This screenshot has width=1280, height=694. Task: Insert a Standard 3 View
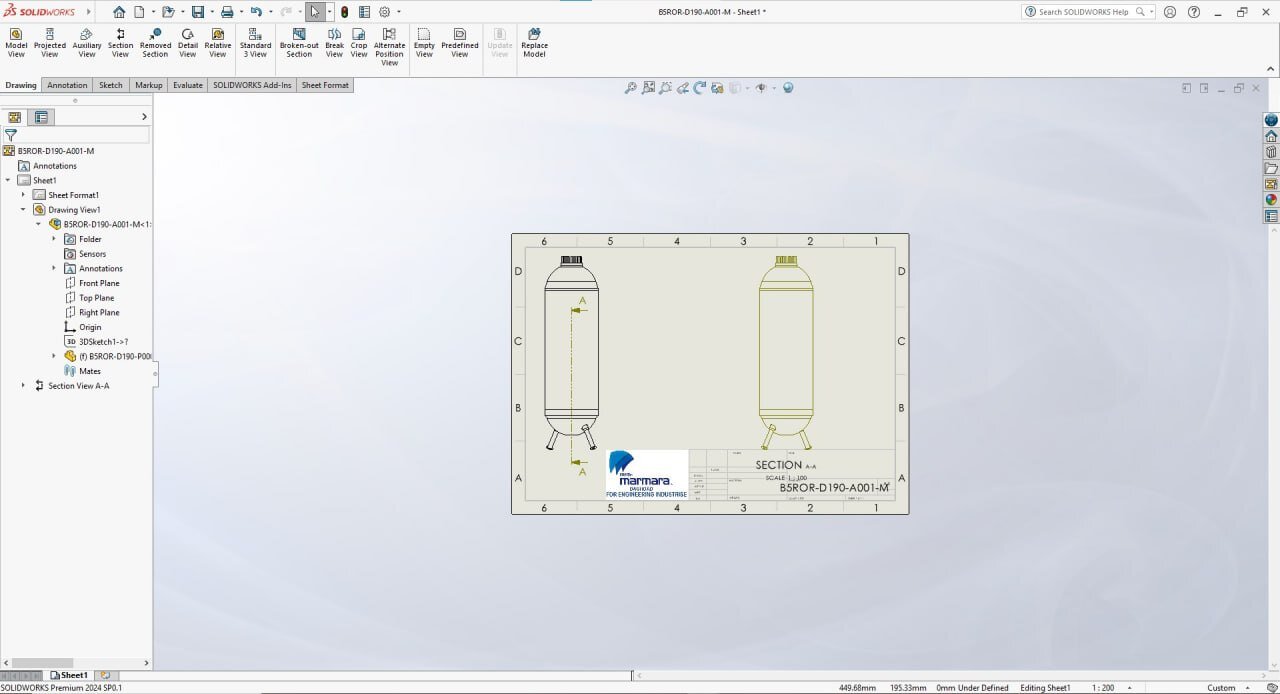[255, 44]
